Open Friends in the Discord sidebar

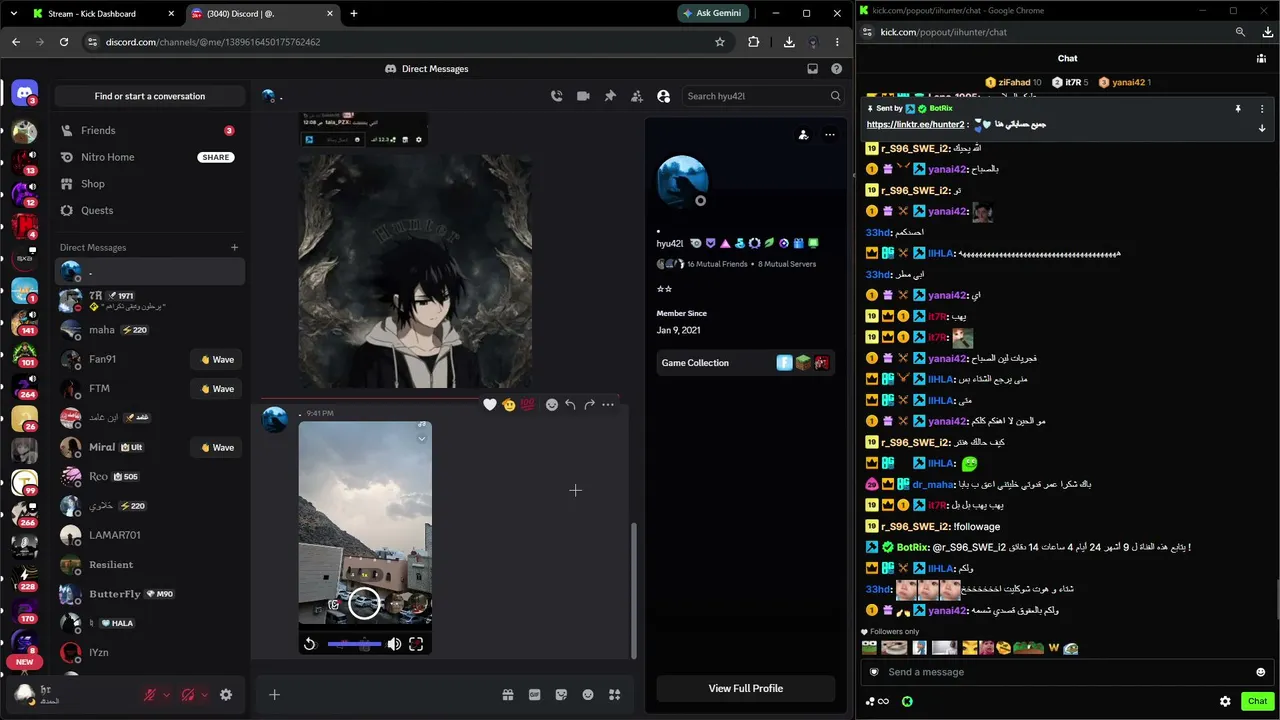150,130
